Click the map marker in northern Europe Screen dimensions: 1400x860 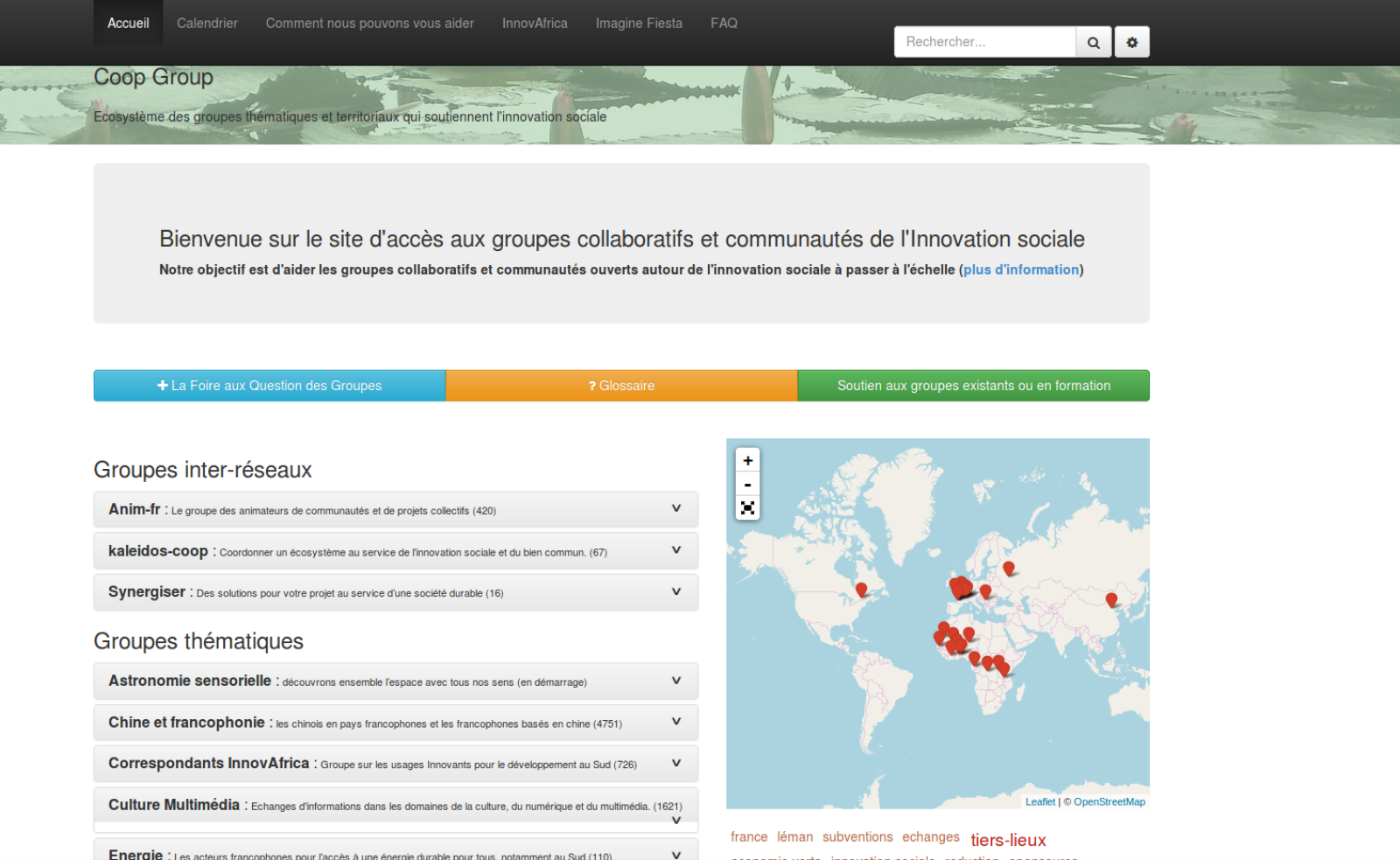(x=1009, y=569)
